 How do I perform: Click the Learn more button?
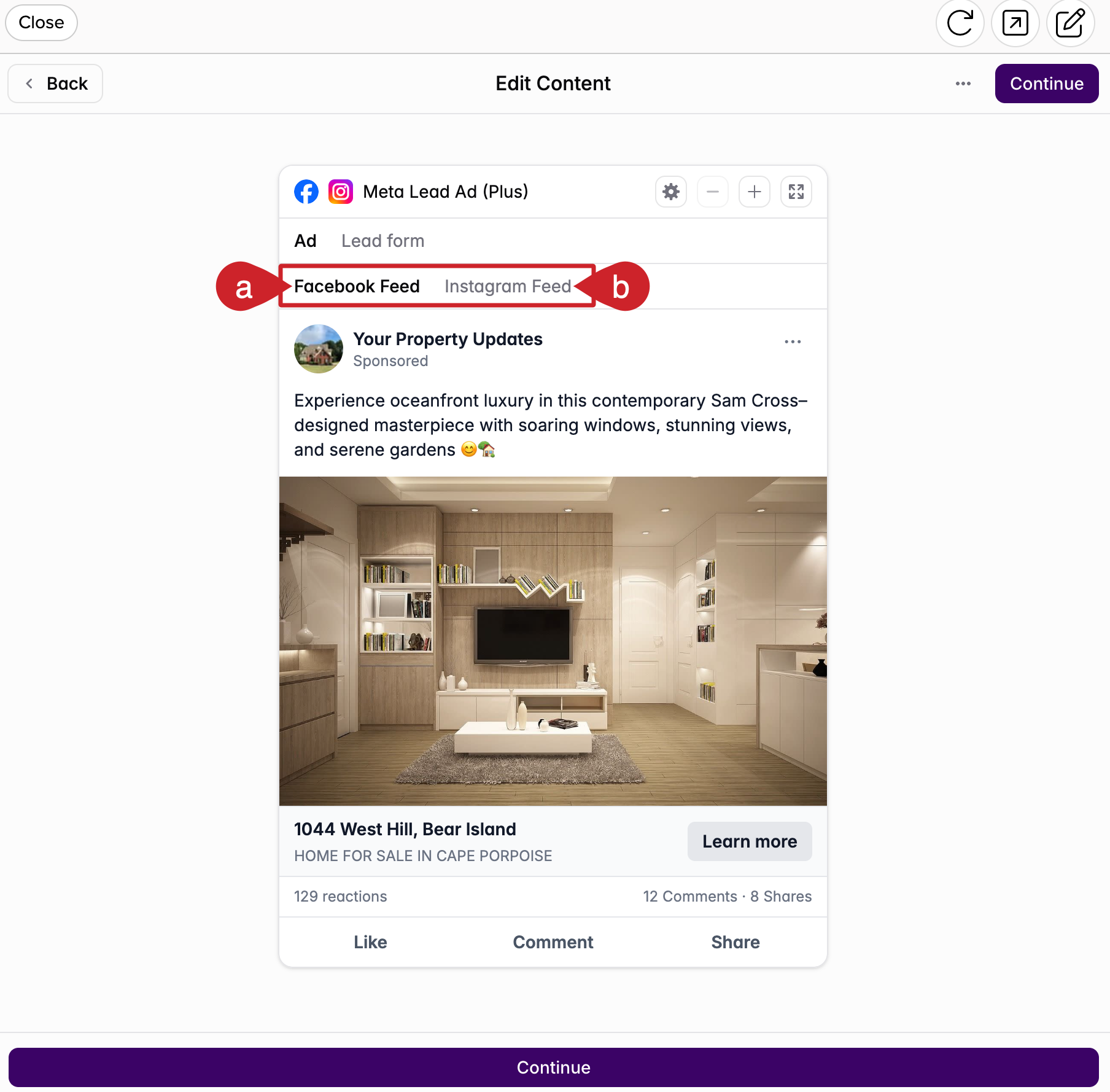point(750,841)
